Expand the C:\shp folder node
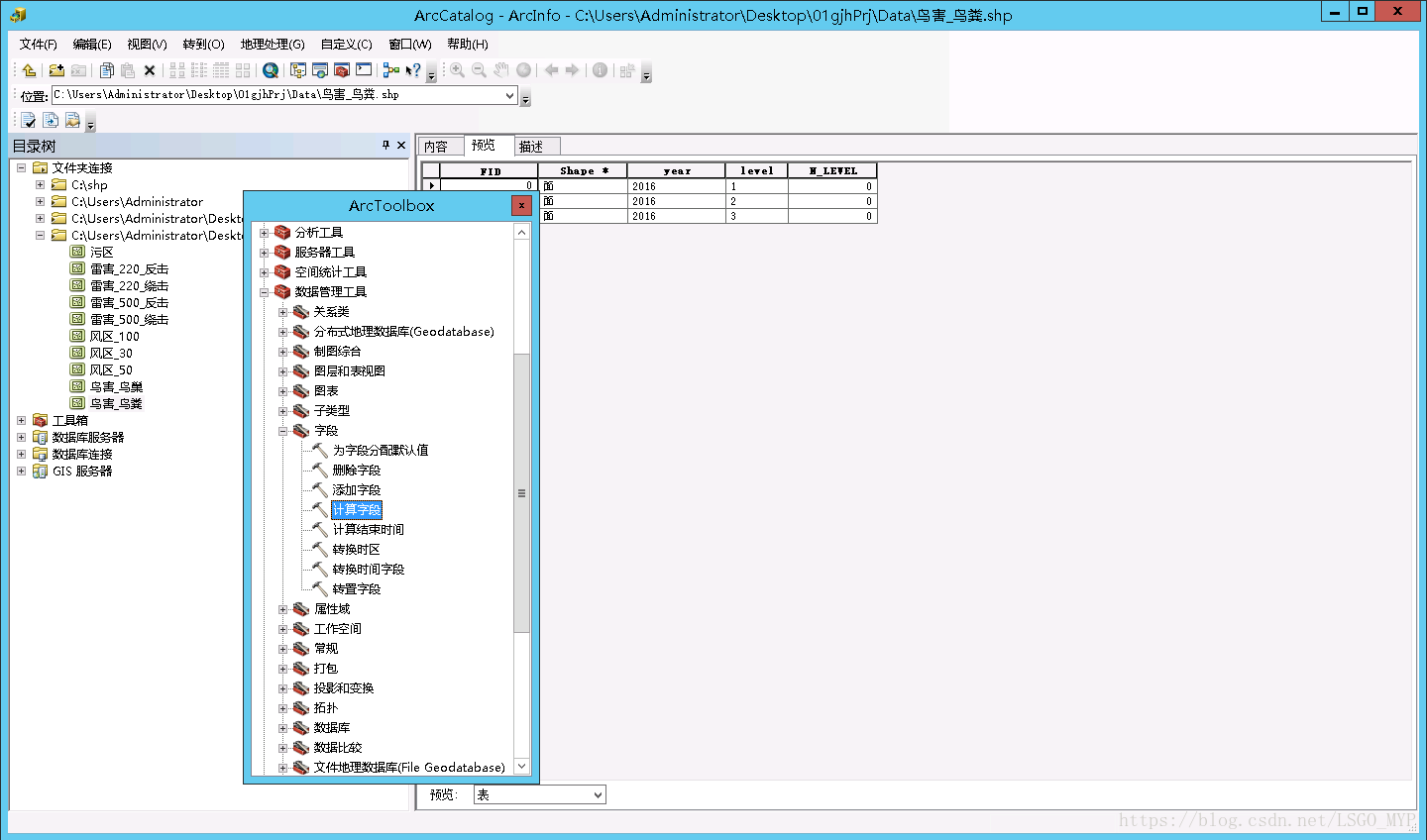1427x840 pixels. coord(40,184)
